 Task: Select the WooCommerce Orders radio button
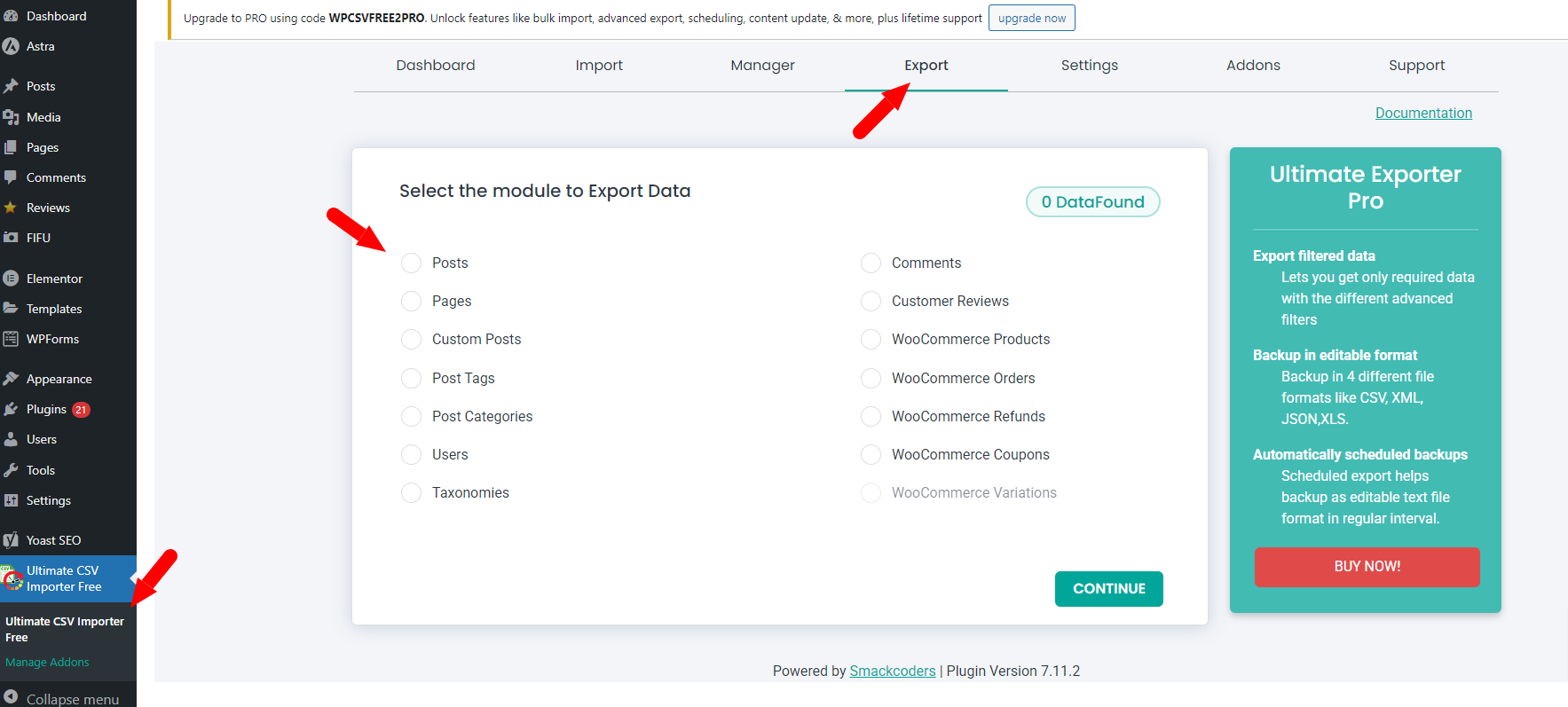[x=871, y=378]
